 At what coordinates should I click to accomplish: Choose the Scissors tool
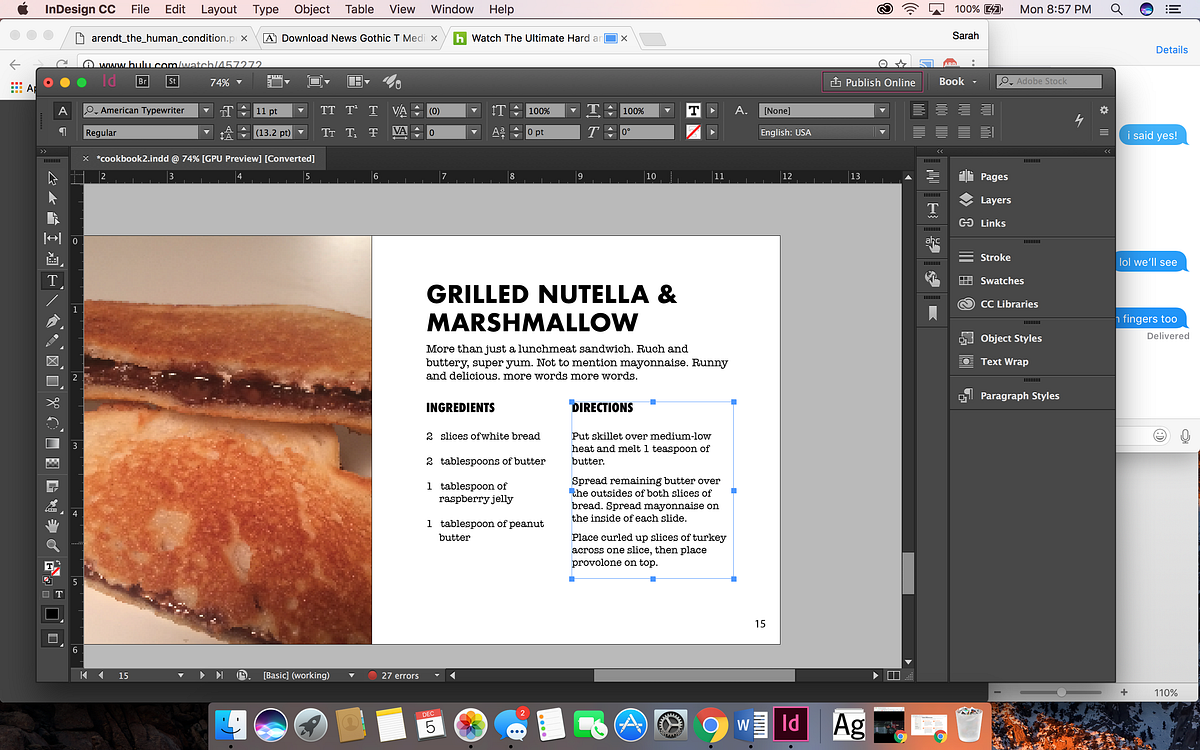52,402
